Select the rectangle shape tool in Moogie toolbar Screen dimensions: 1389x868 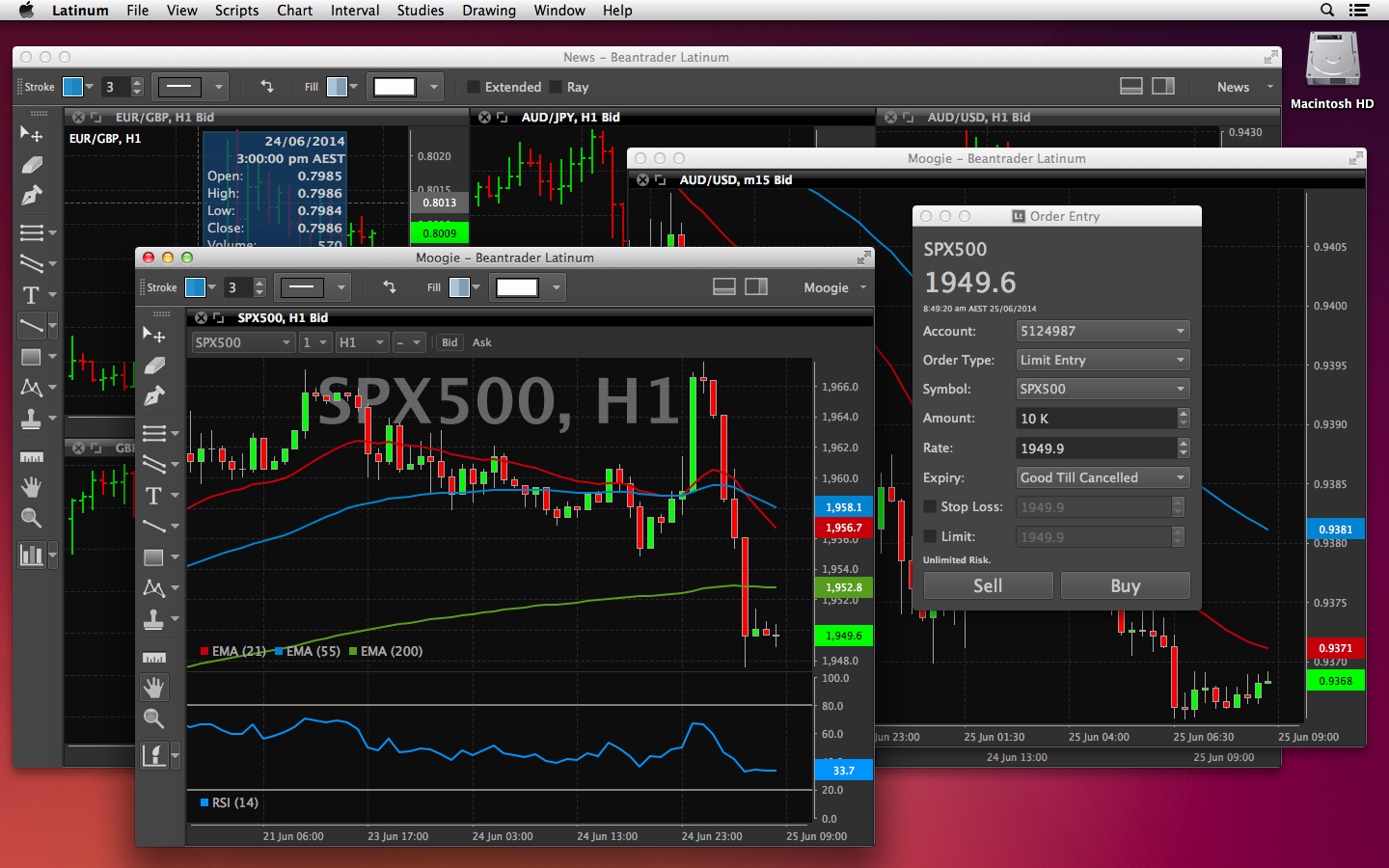(153, 557)
